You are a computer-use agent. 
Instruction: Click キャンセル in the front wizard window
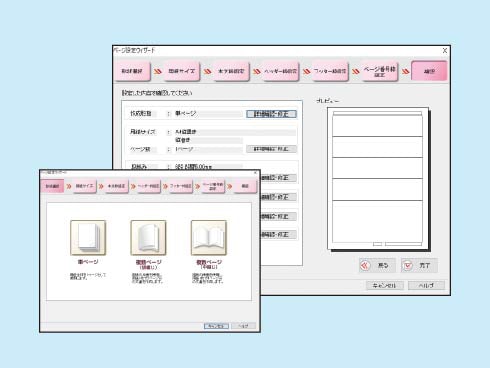tap(216, 326)
